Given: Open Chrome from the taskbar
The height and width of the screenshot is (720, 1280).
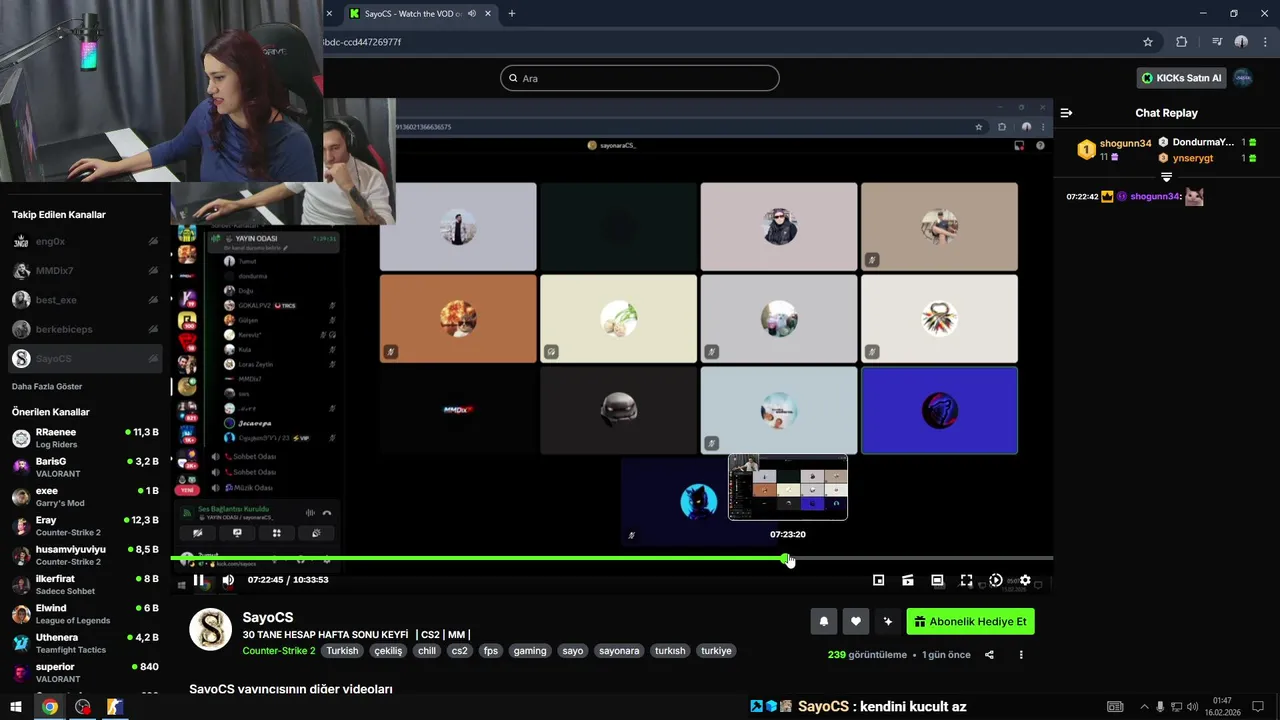Looking at the screenshot, I should tap(50, 707).
